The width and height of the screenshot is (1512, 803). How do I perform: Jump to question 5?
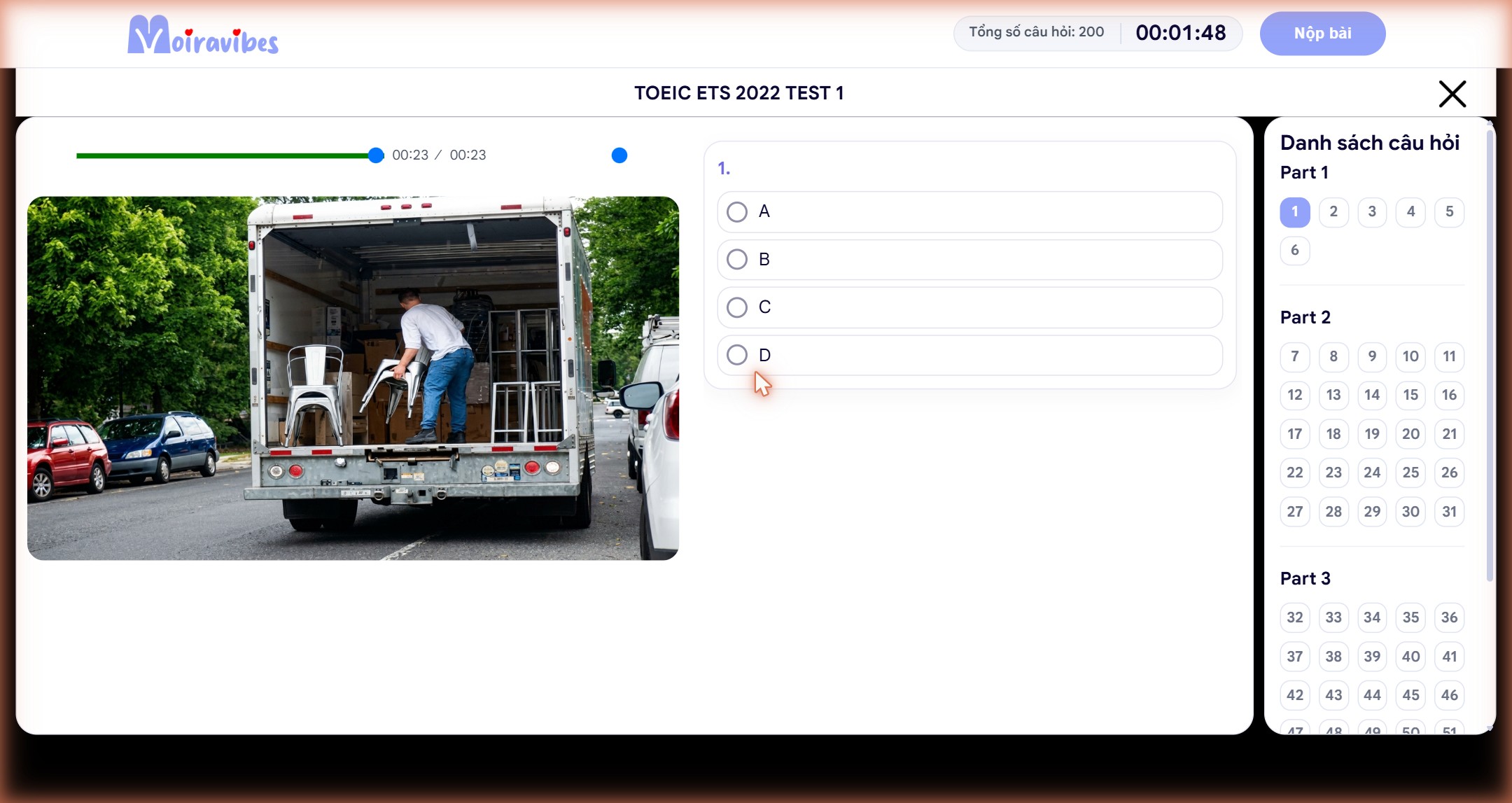[1449, 211]
